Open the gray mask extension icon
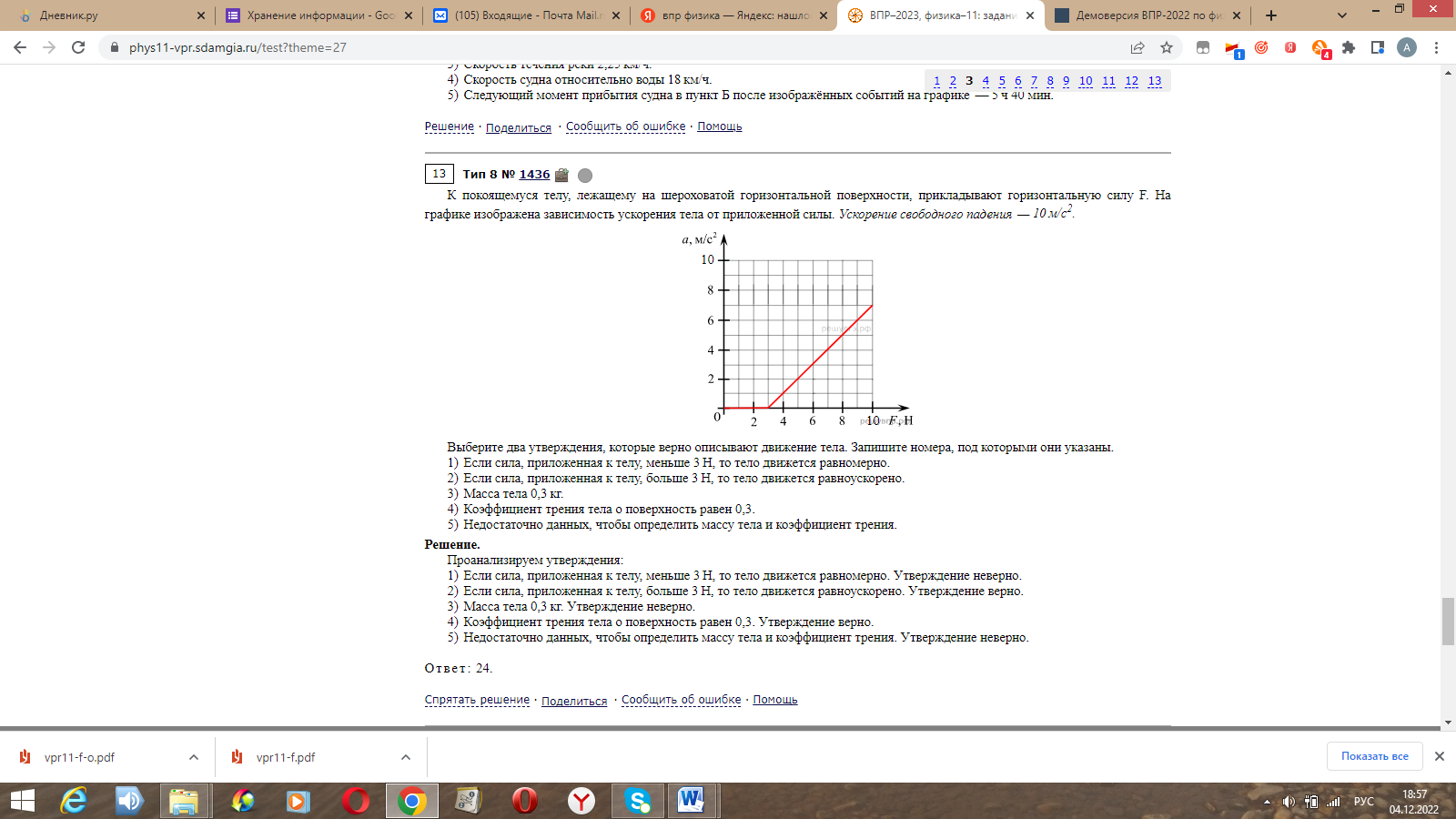 point(1203,47)
